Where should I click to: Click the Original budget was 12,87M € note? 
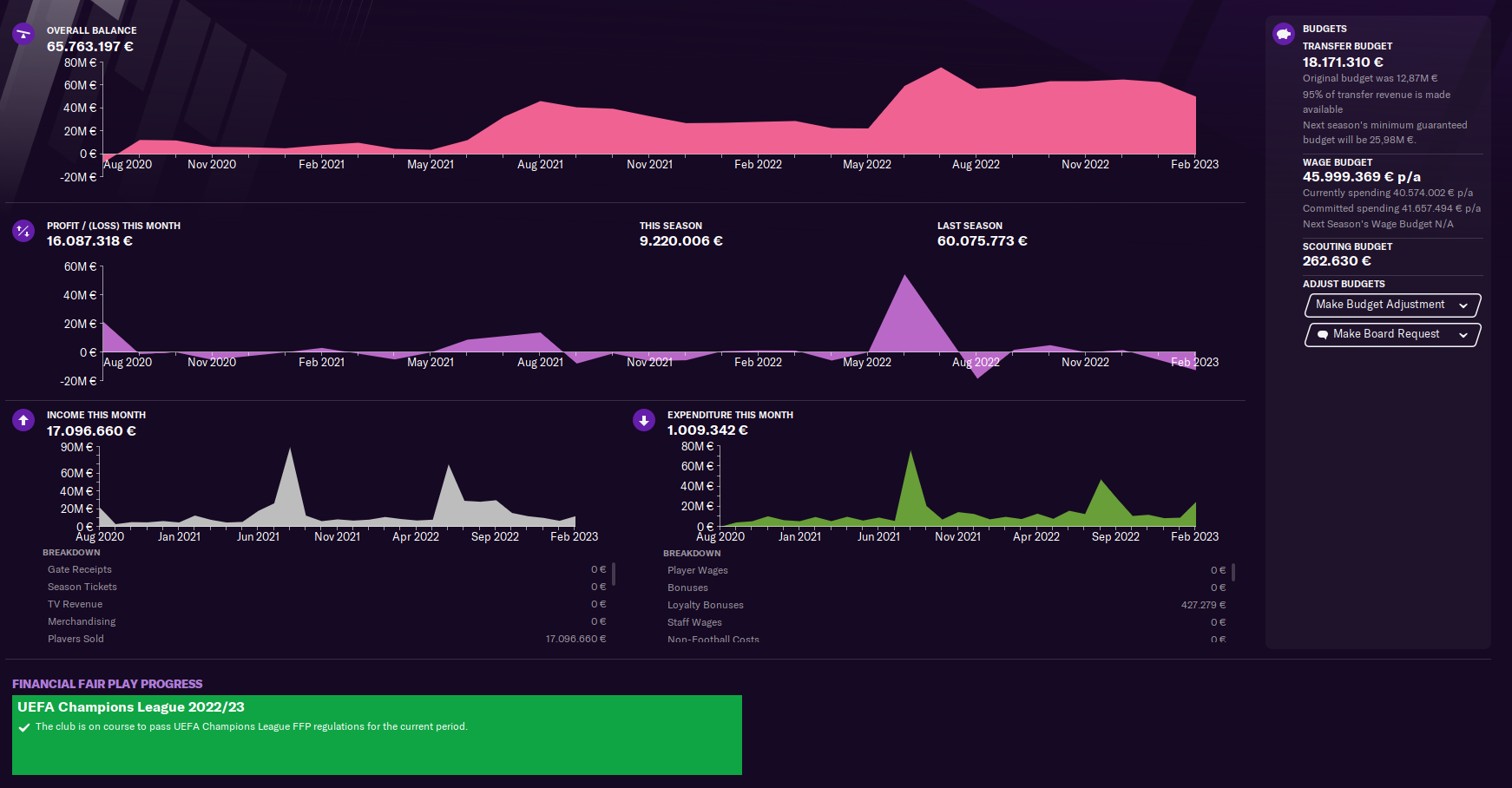(x=1370, y=78)
